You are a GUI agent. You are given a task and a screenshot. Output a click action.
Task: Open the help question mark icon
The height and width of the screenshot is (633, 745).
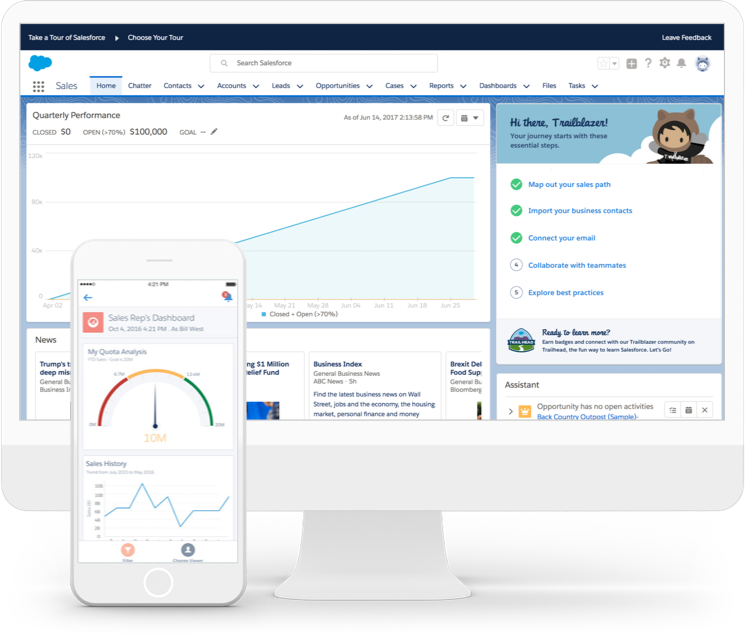coord(648,63)
